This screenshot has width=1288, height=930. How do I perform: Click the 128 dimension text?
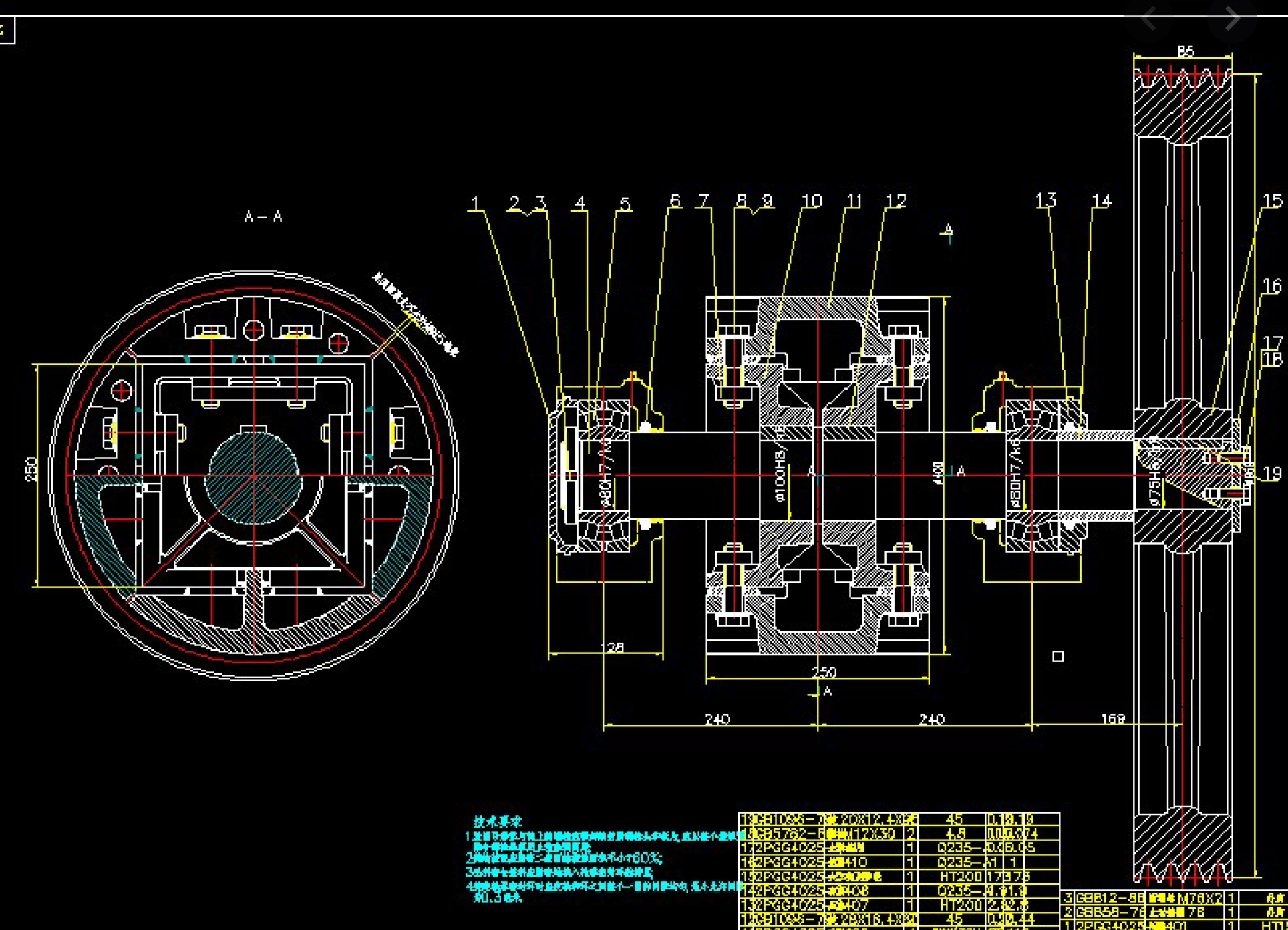pos(613,647)
